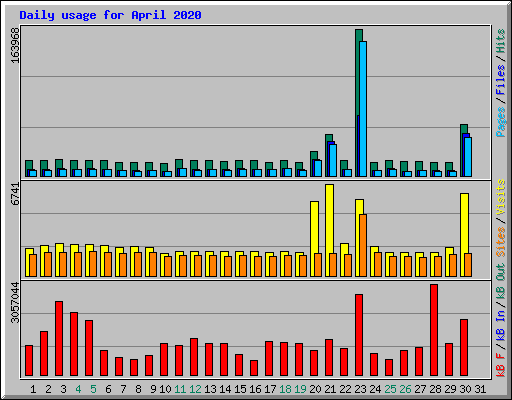Click the light blue Pages bar for day 21
Image resolution: width=512 pixels, height=400 pixels.
333,160
